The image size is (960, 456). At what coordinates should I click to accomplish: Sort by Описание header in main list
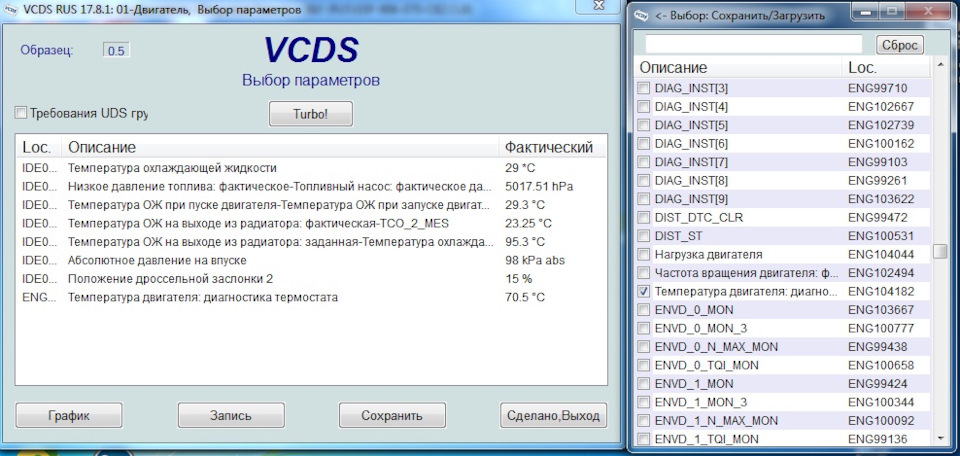click(280, 147)
